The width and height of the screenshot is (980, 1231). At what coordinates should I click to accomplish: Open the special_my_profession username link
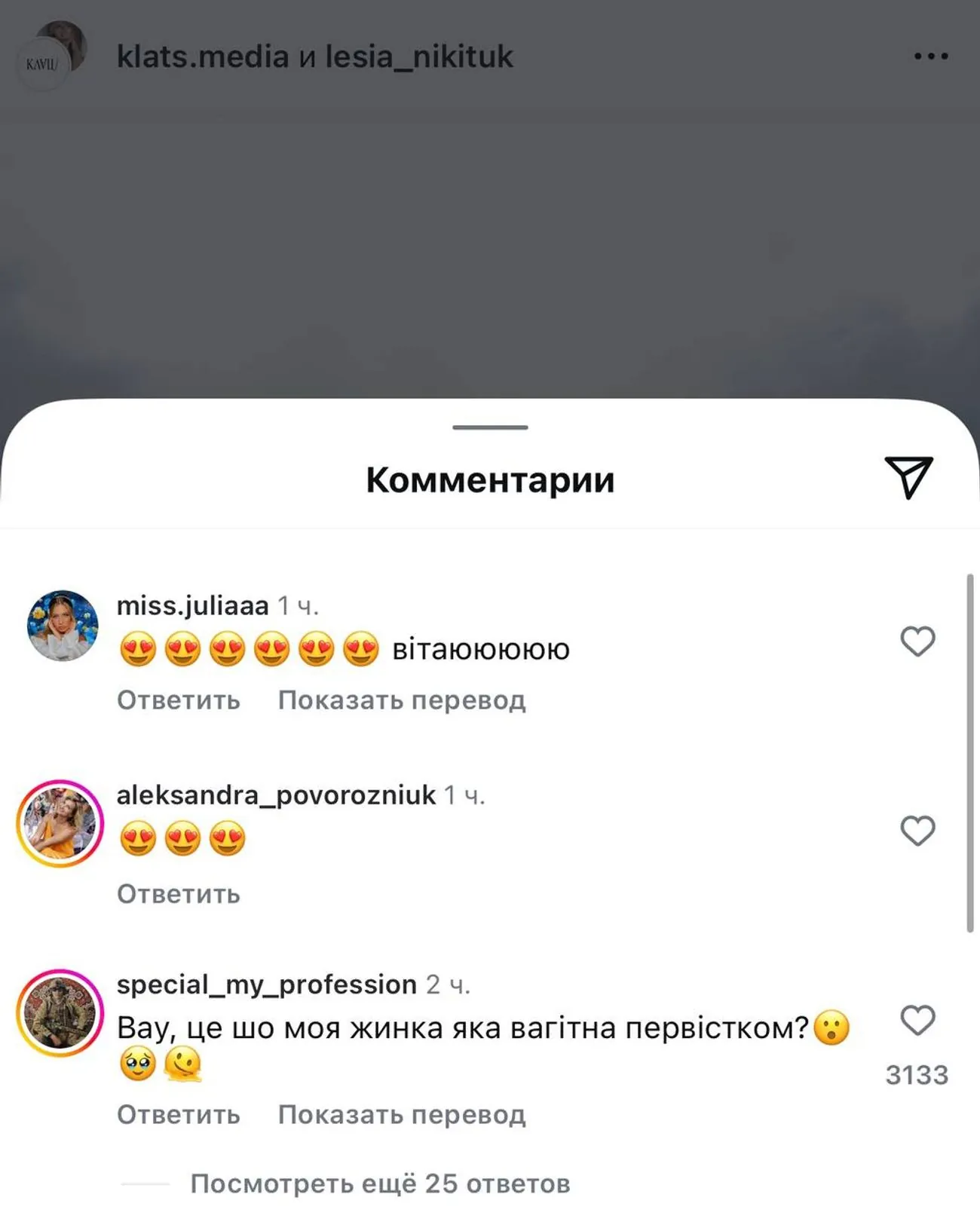267,984
